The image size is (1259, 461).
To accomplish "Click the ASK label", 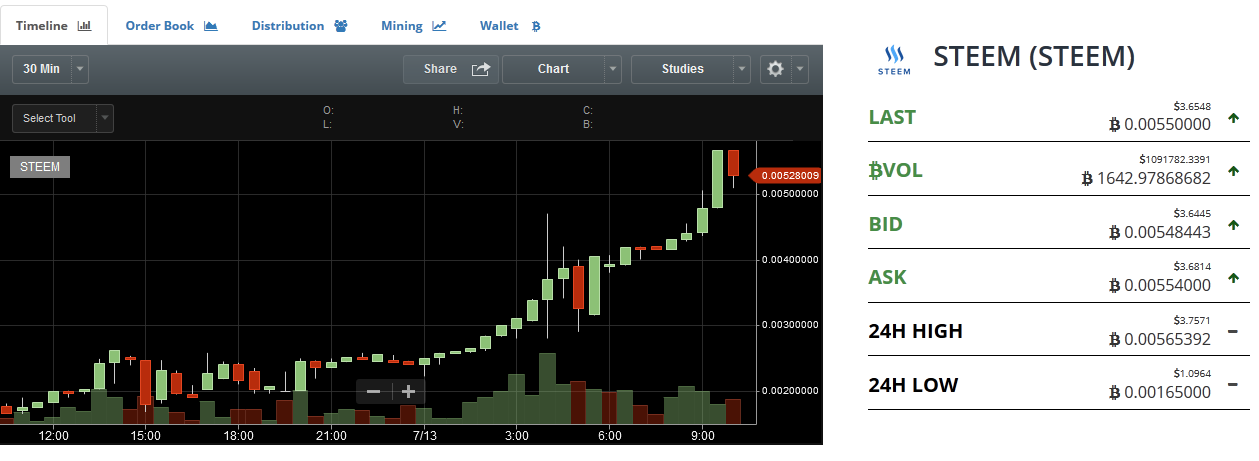I will pyautogui.click(x=888, y=277).
